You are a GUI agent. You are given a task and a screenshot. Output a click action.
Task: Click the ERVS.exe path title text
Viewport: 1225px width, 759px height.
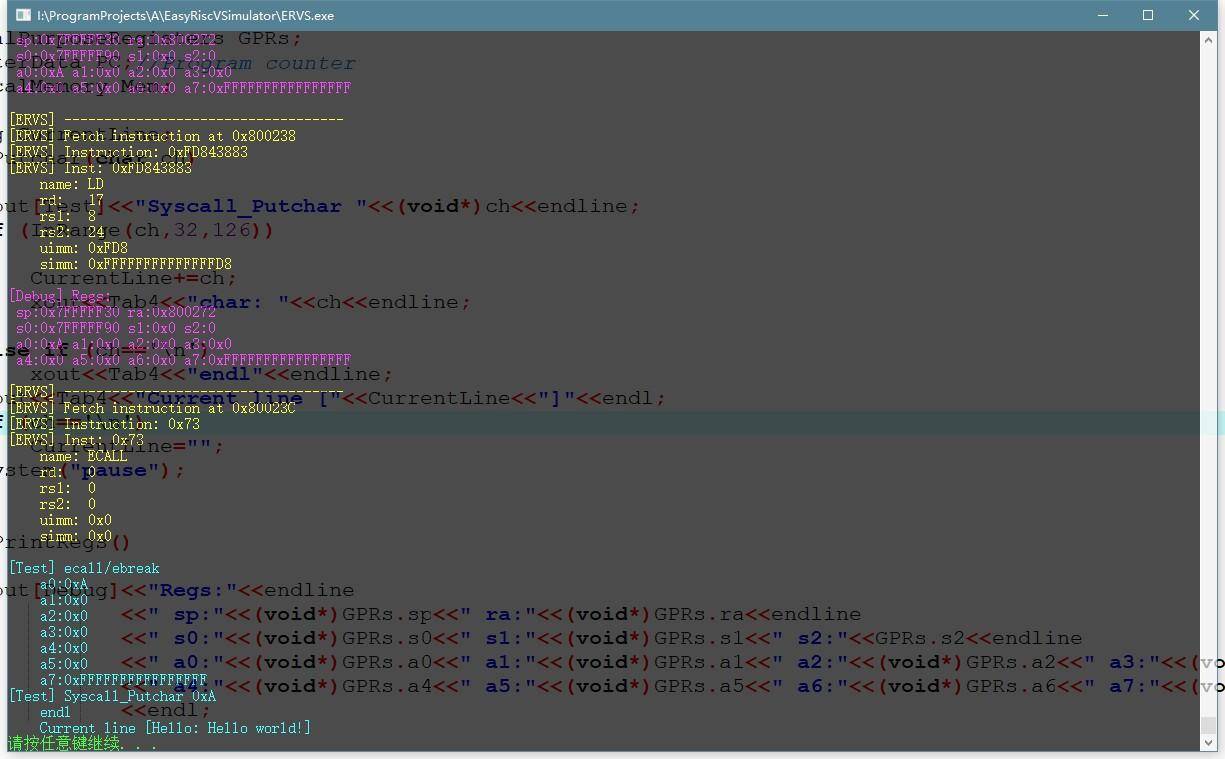[x=185, y=16]
